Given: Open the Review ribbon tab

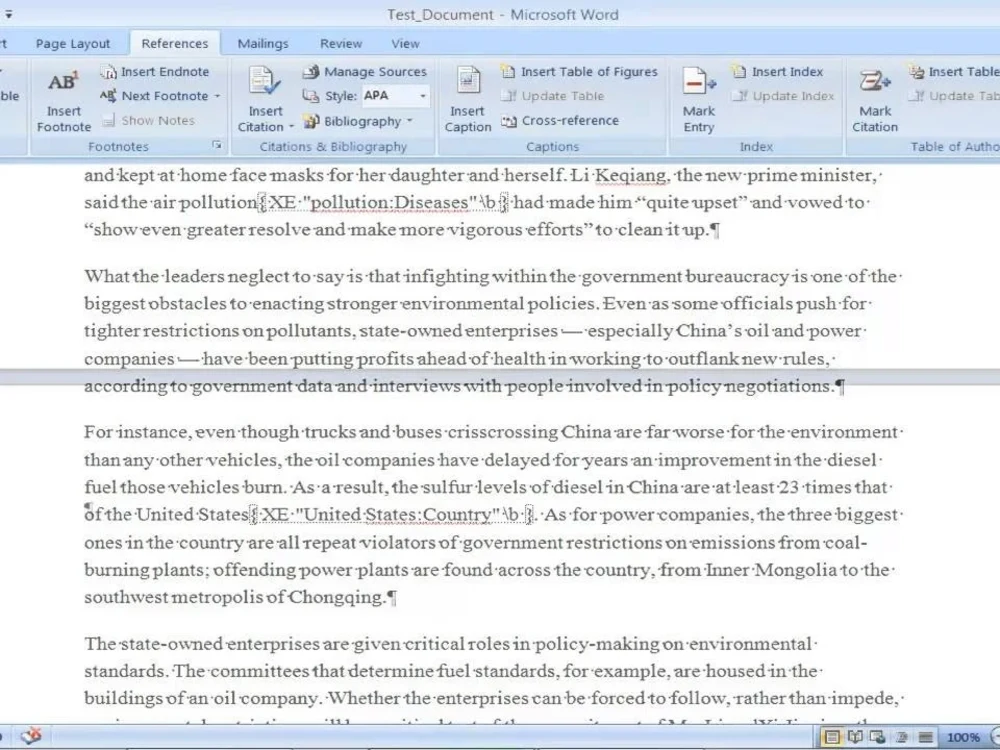Looking at the screenshot, I should pyautogui.click(x=340, y=43).
